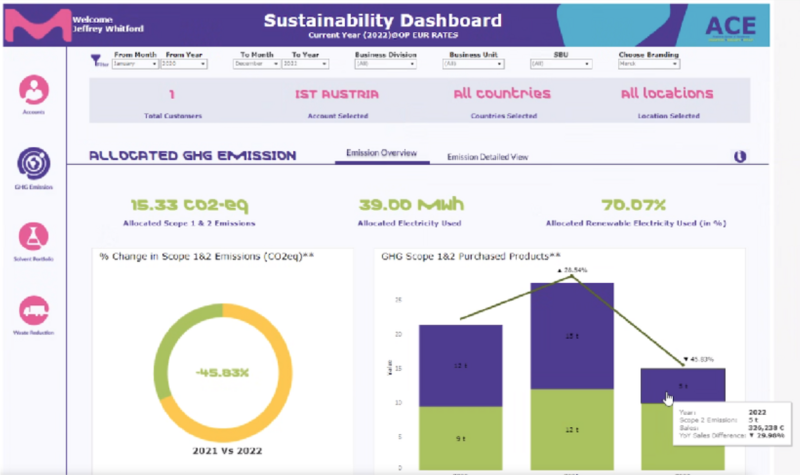Switch to Emission Overview tab

pos(381,155)
